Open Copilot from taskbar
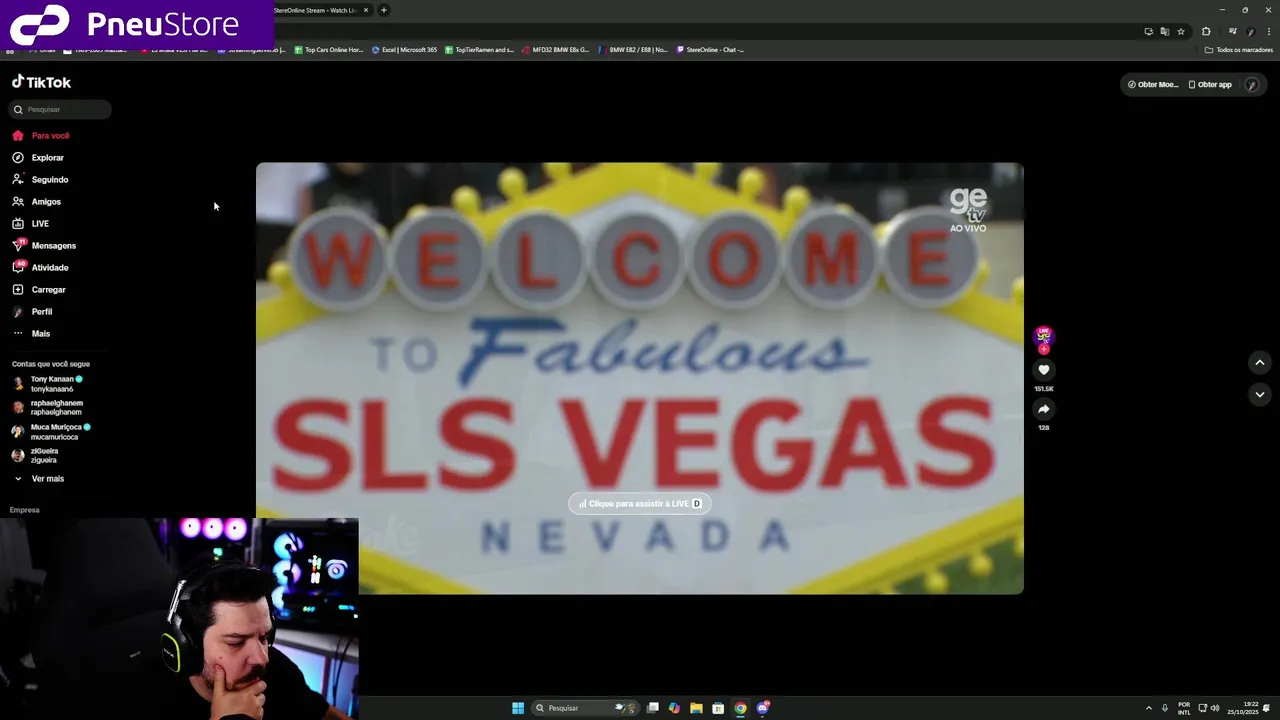Screen dimensions: 1280x720 [674, 708]
